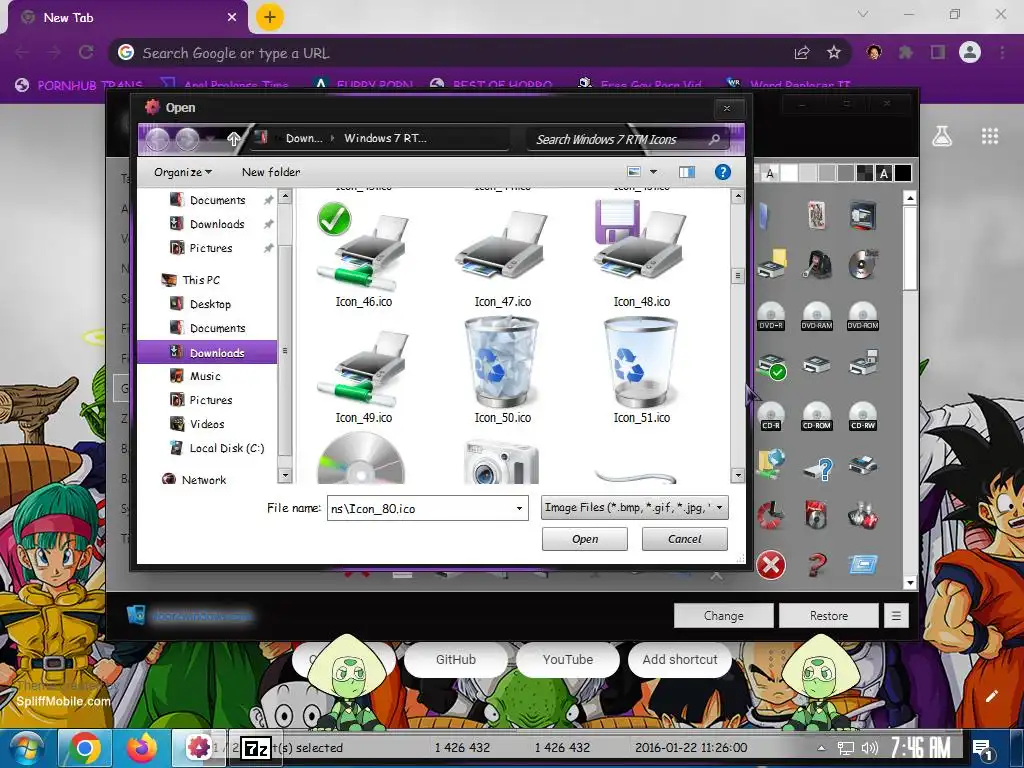Select the printer with folder icon
This screenshot has width=1024, height=768.
tap(772, 264)
